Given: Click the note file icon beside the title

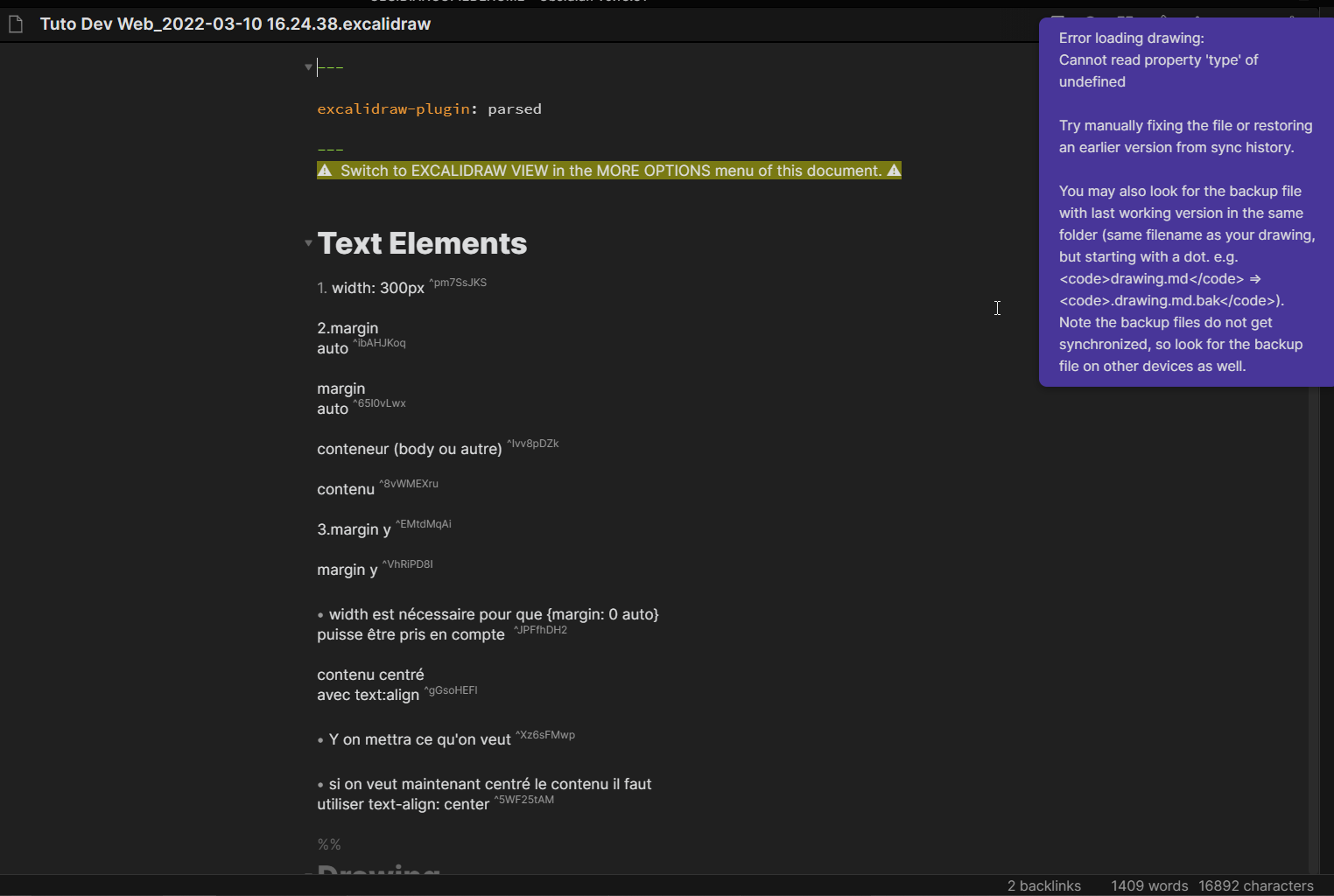Looking at the screenshot, I should click(16, 24).
